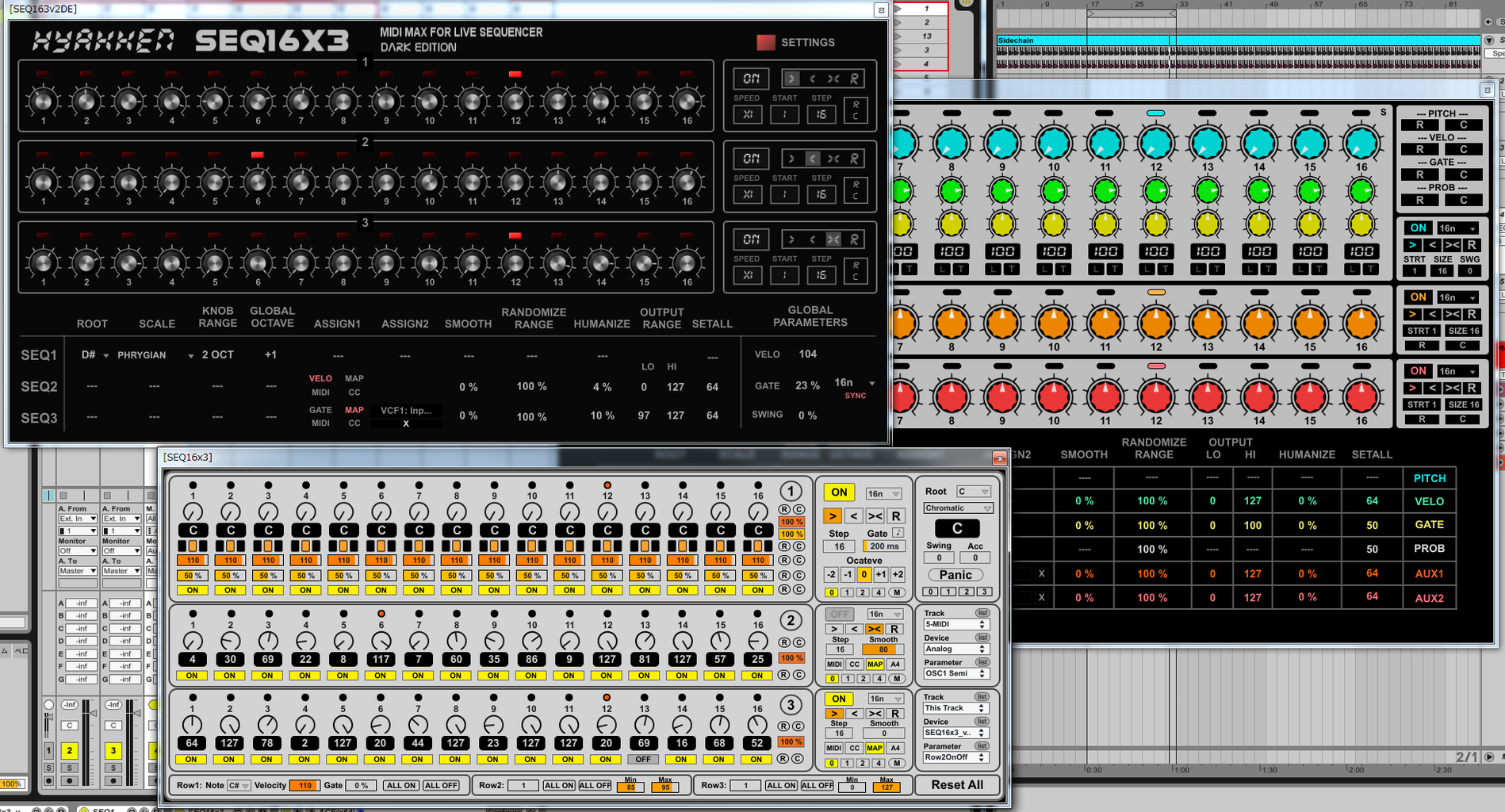
Task: Select row 2 ping-pong direction button in light SEQ16x3
Action: coord(874,629)
